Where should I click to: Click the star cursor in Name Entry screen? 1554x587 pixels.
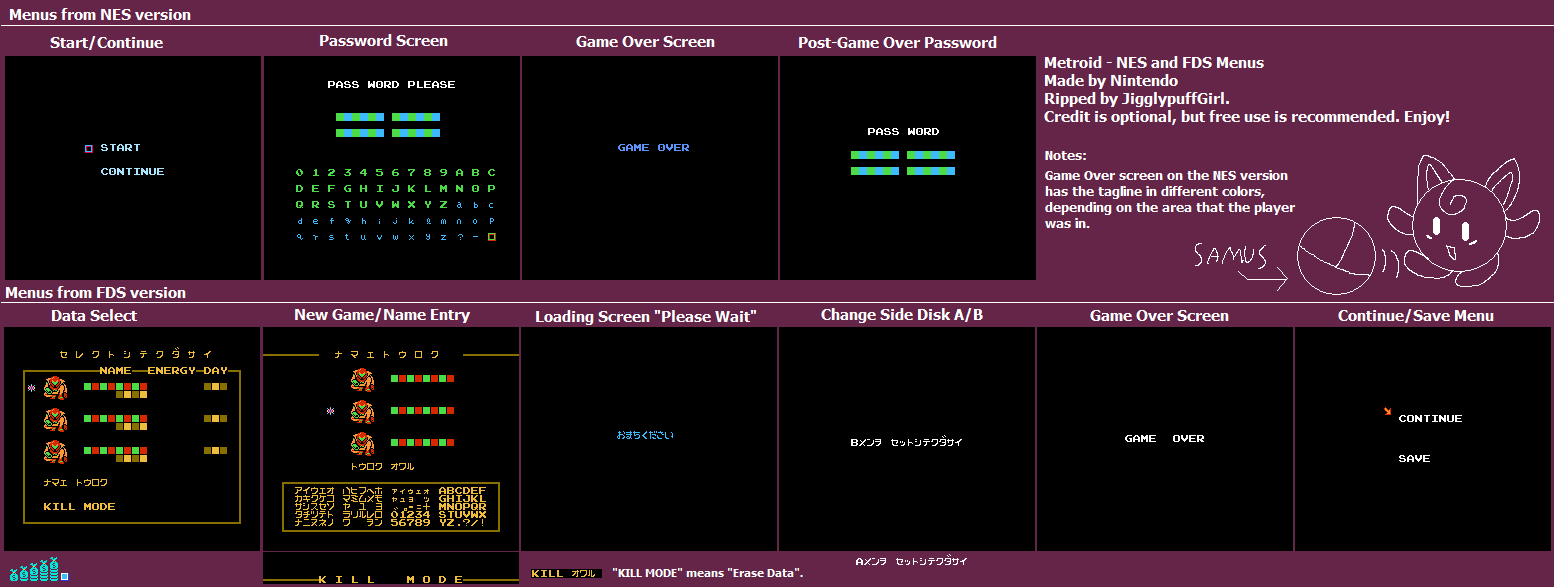330,411
